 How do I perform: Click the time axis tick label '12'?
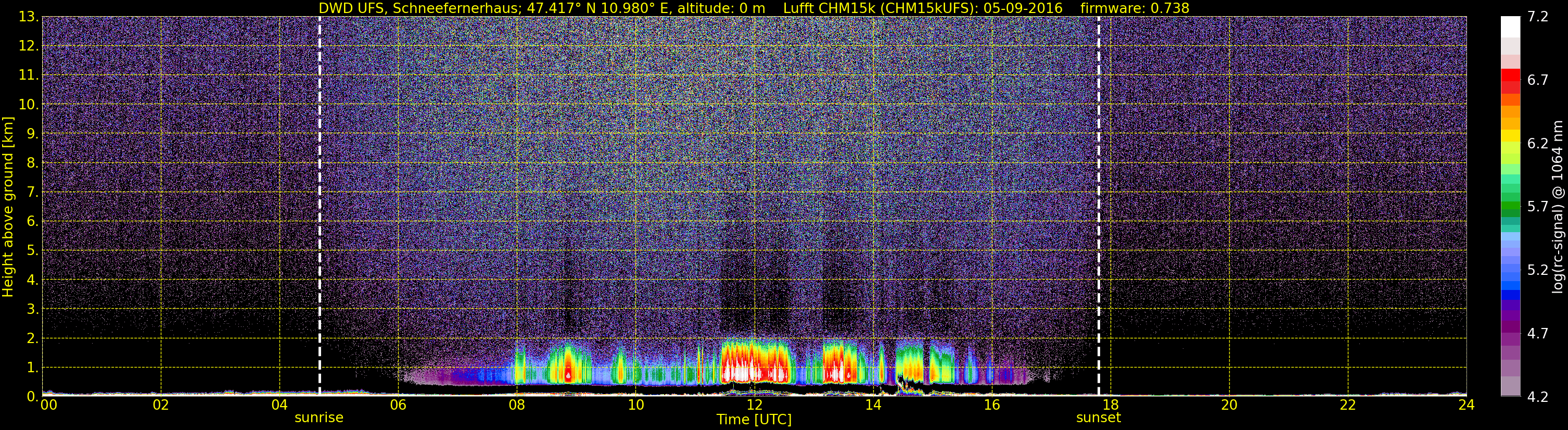754,406
